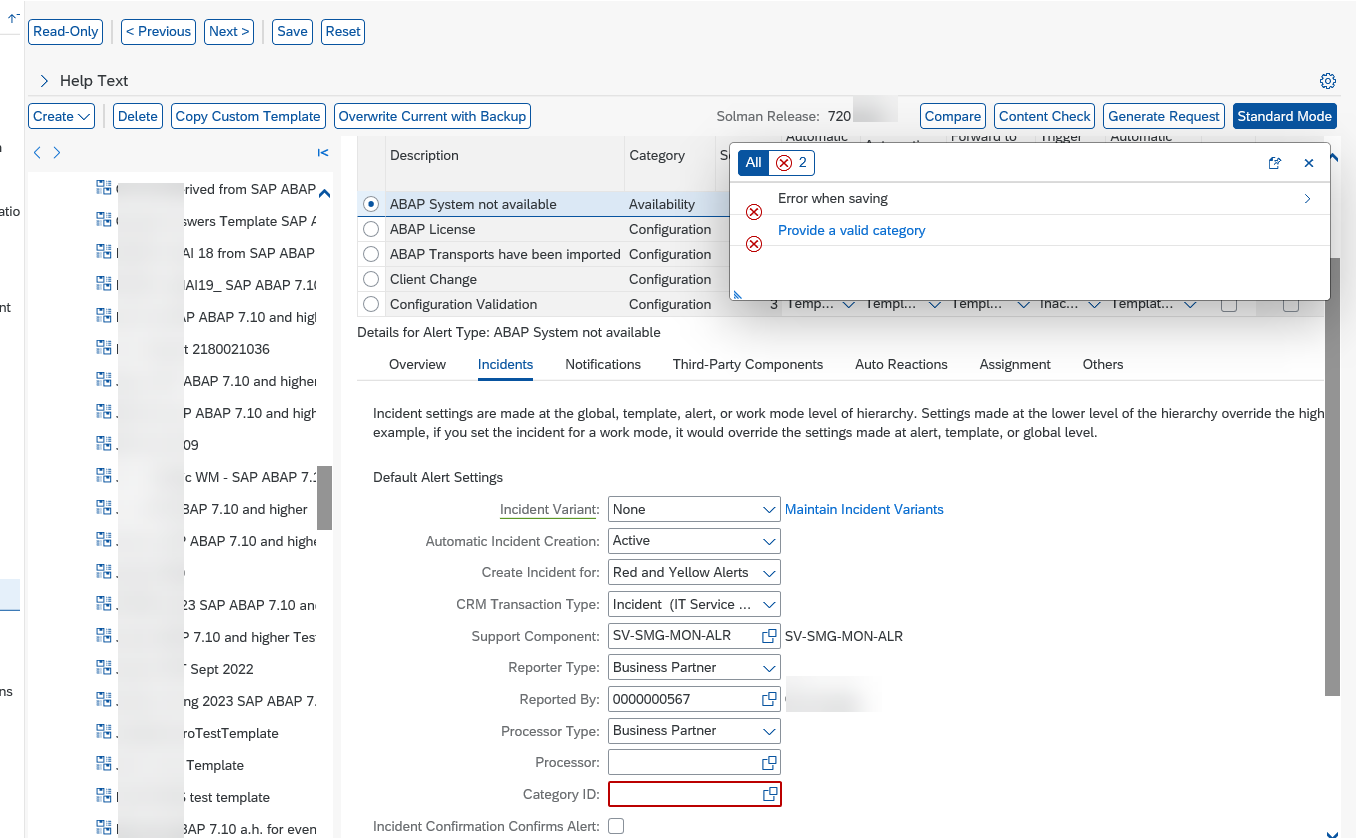Image resolution: width=1365 pixels, height=839 pixels.
Task: Click Overwrite Current with Backup
Action: [x=432, y=116]
